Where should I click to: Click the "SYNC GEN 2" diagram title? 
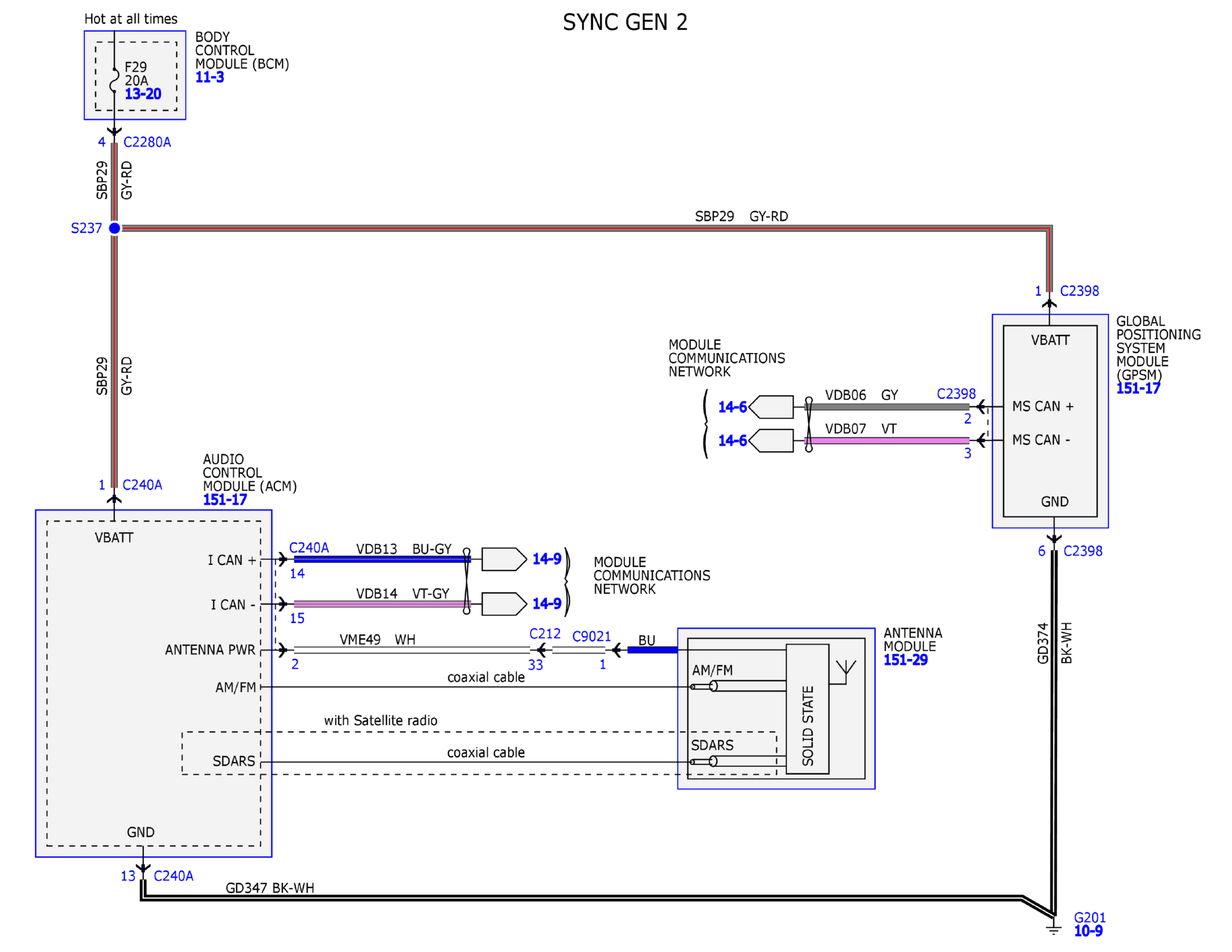tap(625, 23)
